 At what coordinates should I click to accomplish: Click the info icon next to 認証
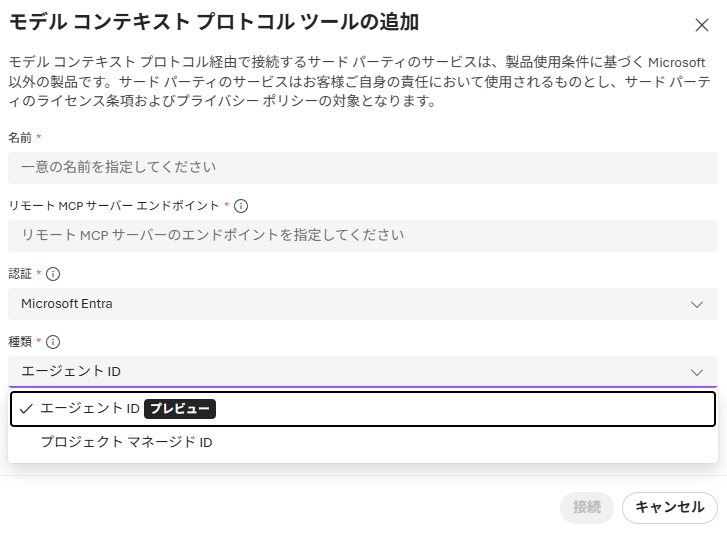click(54, 274)
